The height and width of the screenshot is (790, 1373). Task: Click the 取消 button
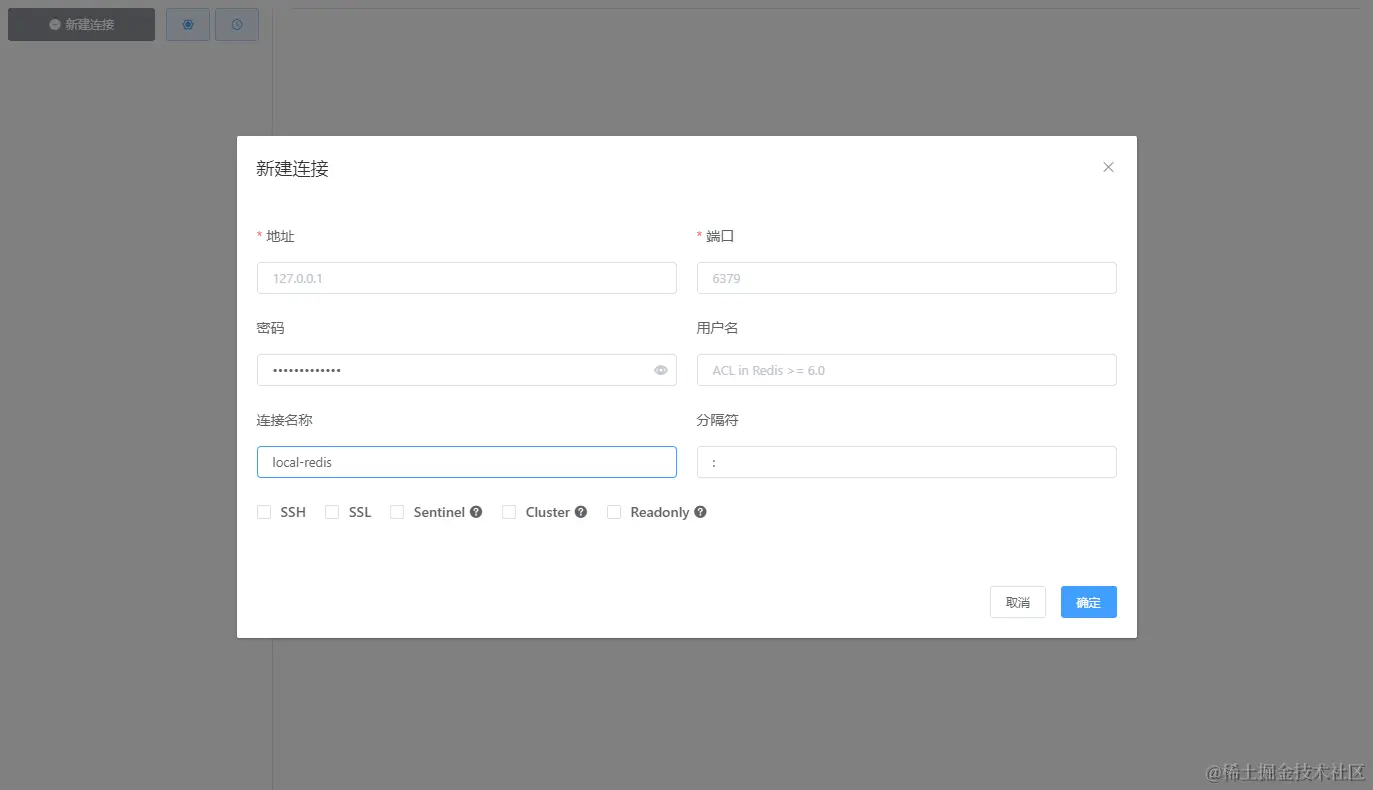[1018, 602]
